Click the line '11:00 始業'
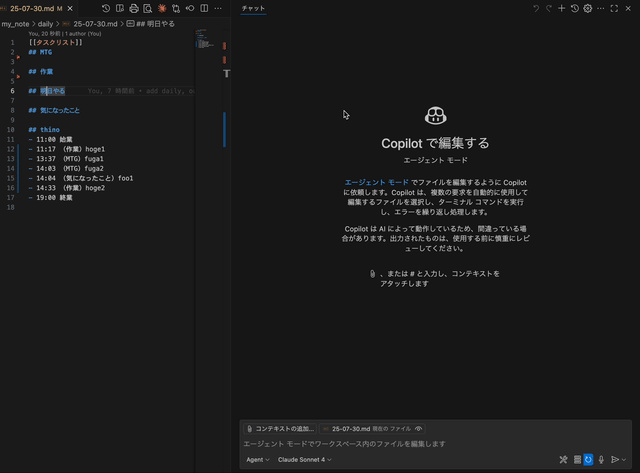 tap(51, 140)
